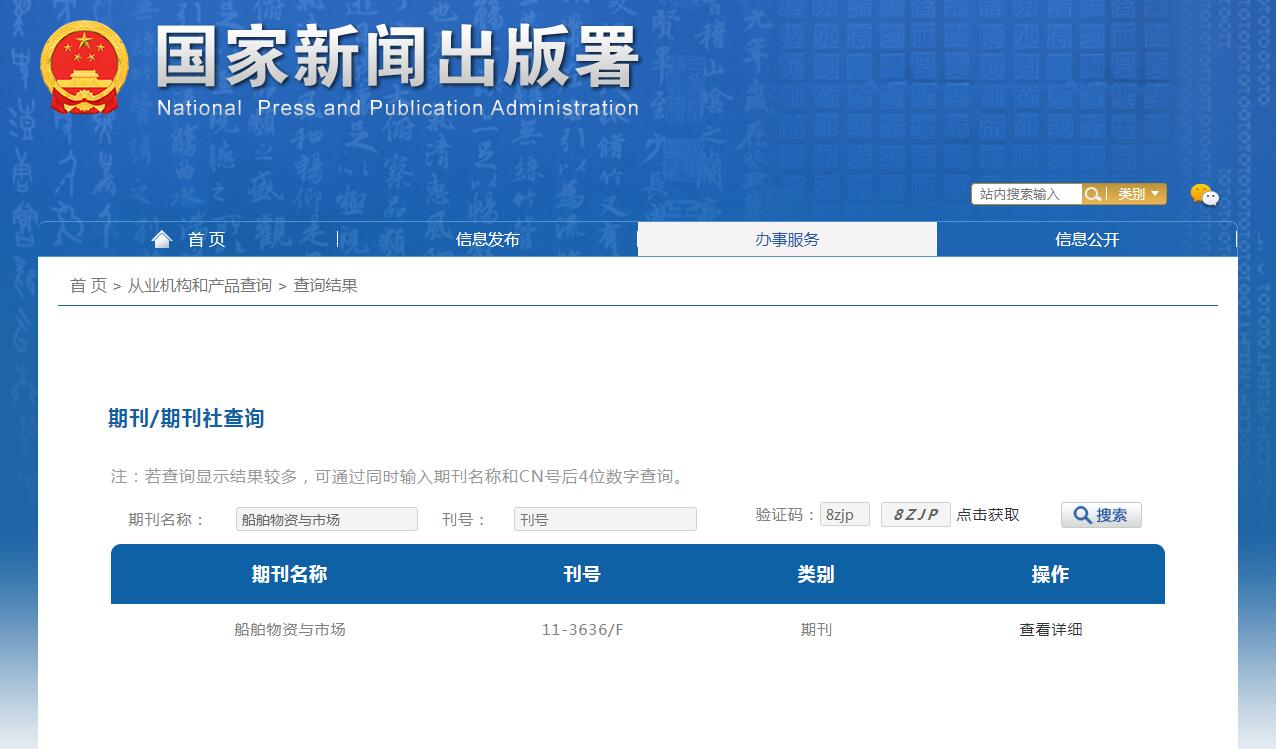The image size is (1276, 749).
Task: Click the empty 刊号 input field
Action: click(604, 518)
